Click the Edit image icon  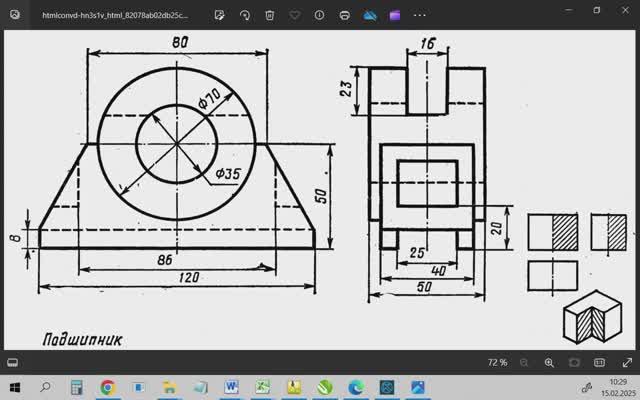(220, 15)
